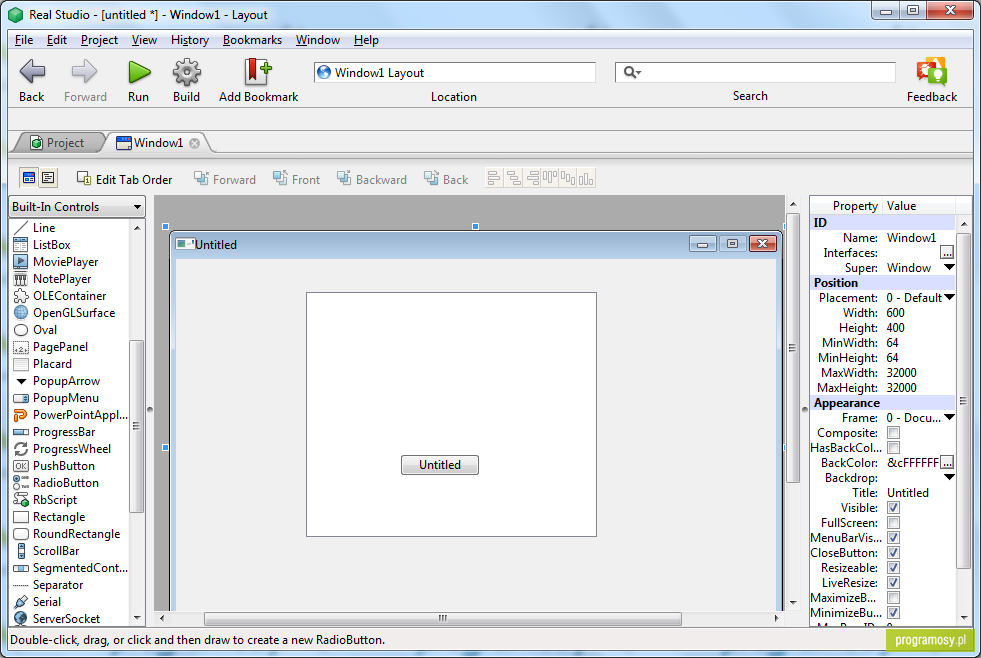This screenshot has height=658, width=981.
Task: Click the Backward ordering button
Action: click(x=372, y=180)
